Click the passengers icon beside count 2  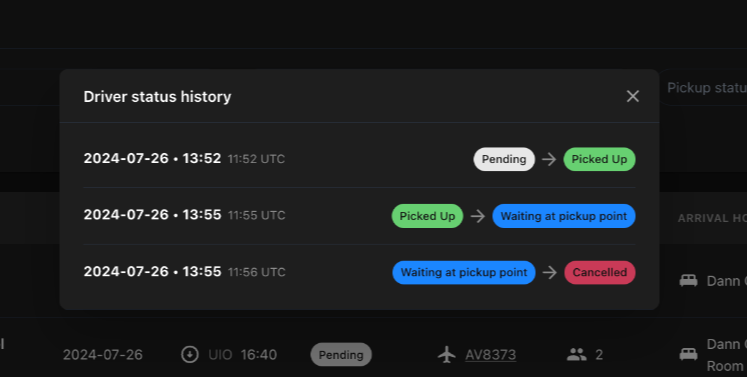click(x=576, y=355)
